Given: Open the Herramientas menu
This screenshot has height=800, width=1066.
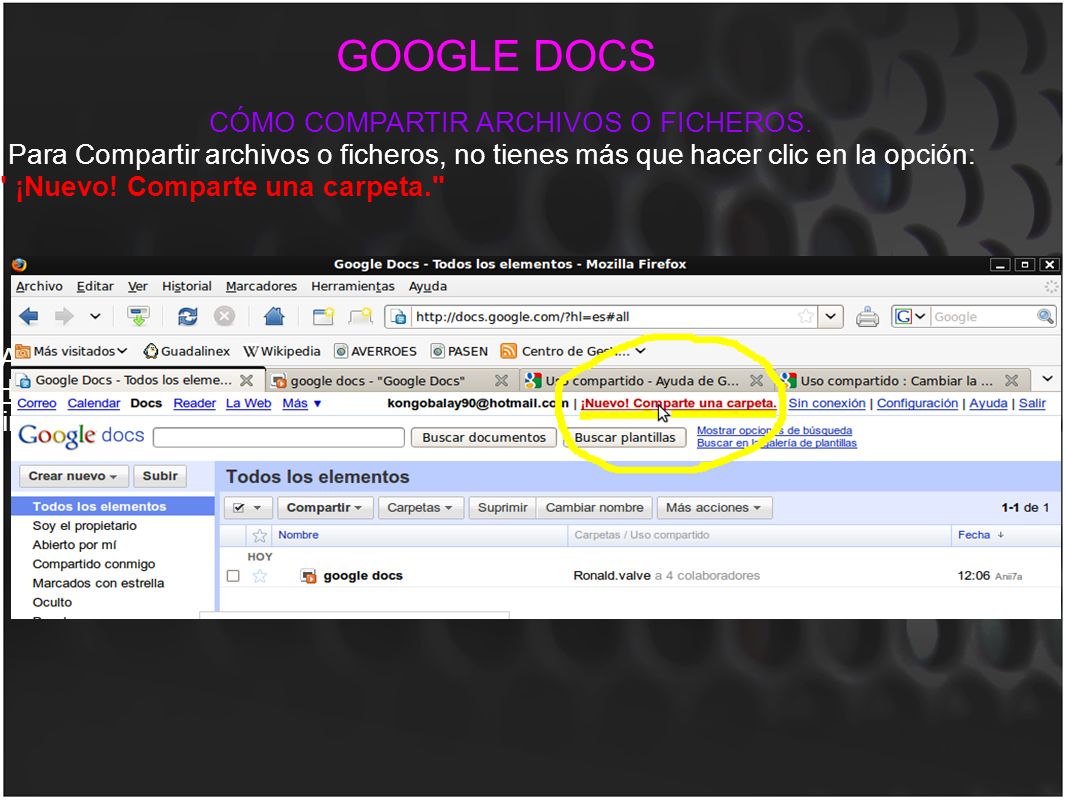Looking at the screenshot, I should click(353, 286).
